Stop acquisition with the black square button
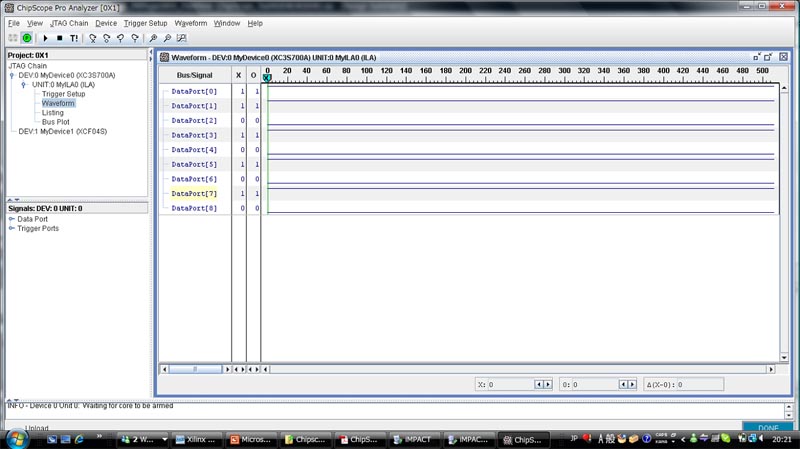 [60, 38]
